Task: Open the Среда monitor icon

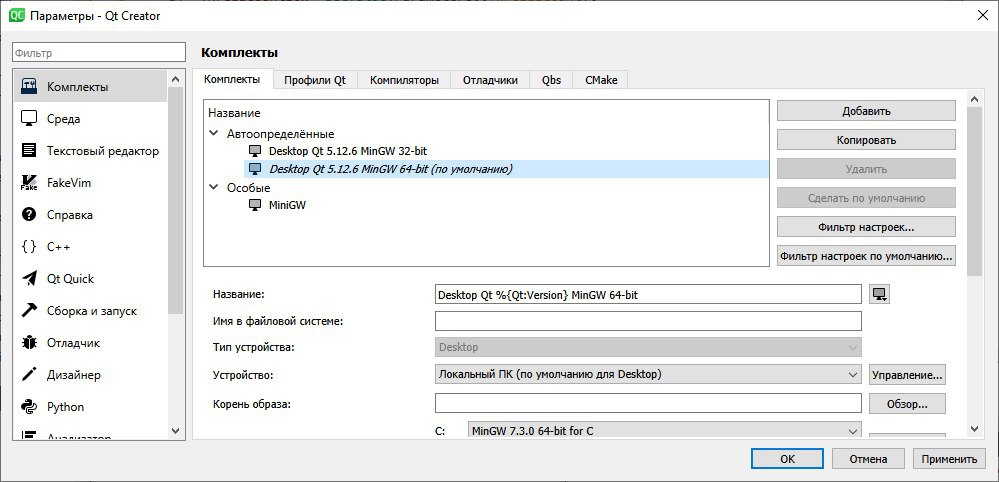Action: (x=29, y=118)
